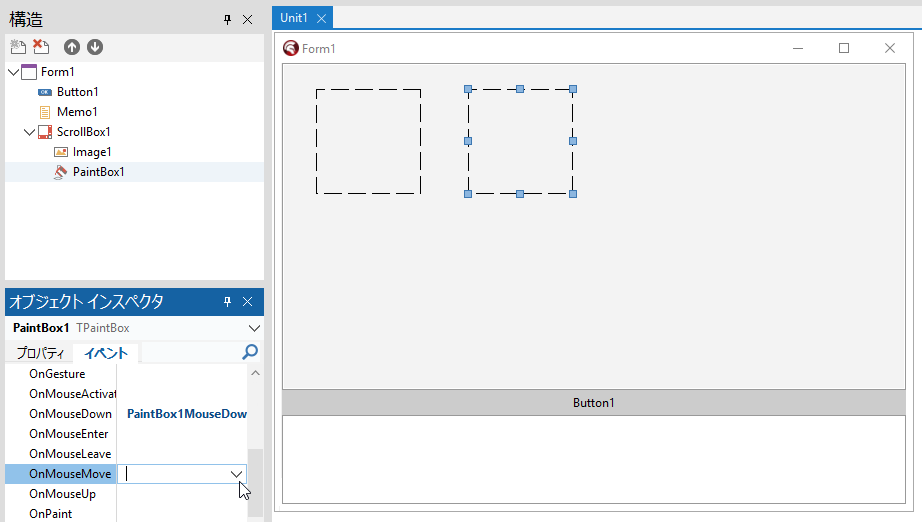This screenshot has width=922, height=522.
Task: Select Memo1 node in the structure tree
Action: pos(77,112)
